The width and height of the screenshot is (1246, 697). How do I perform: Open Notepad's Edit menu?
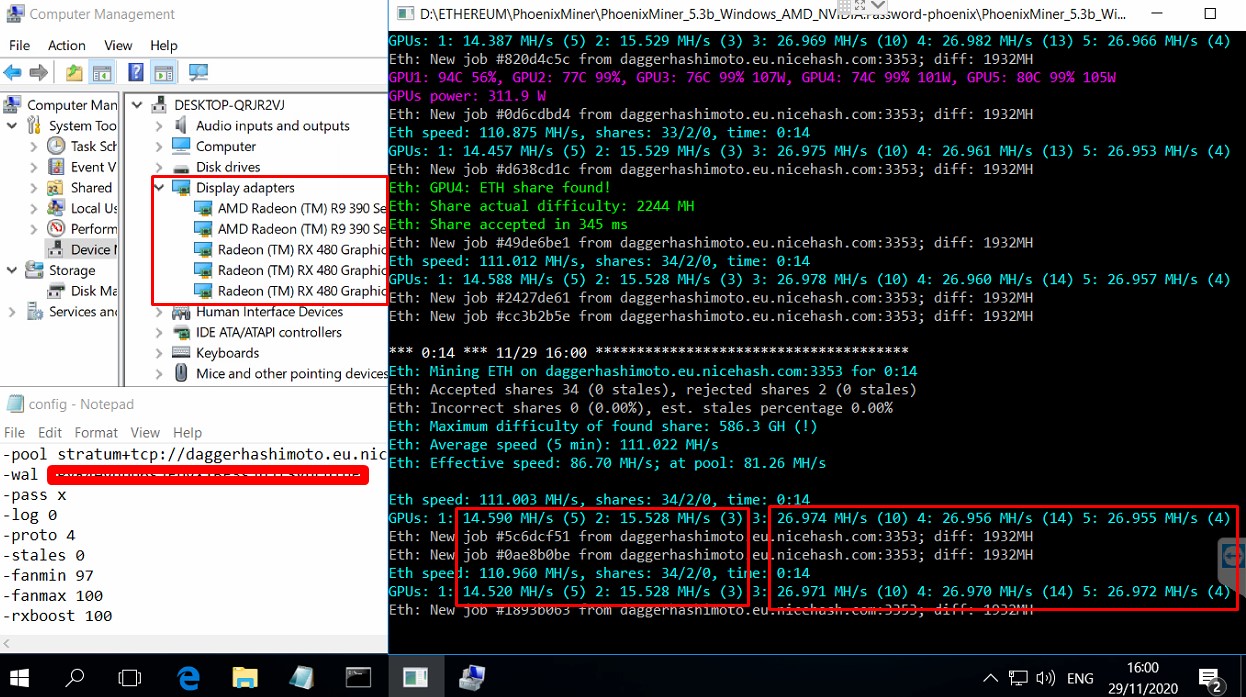50,432
